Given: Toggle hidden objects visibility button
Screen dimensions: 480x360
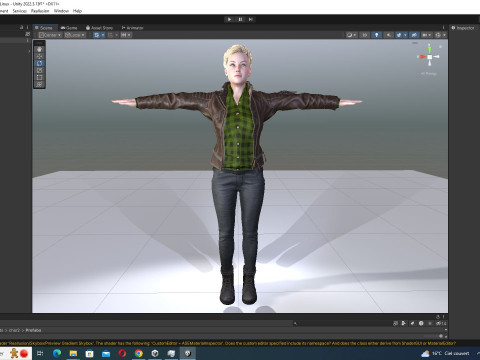Looking at the screenshot, I should pyautogui.click(x=414, y=35).
